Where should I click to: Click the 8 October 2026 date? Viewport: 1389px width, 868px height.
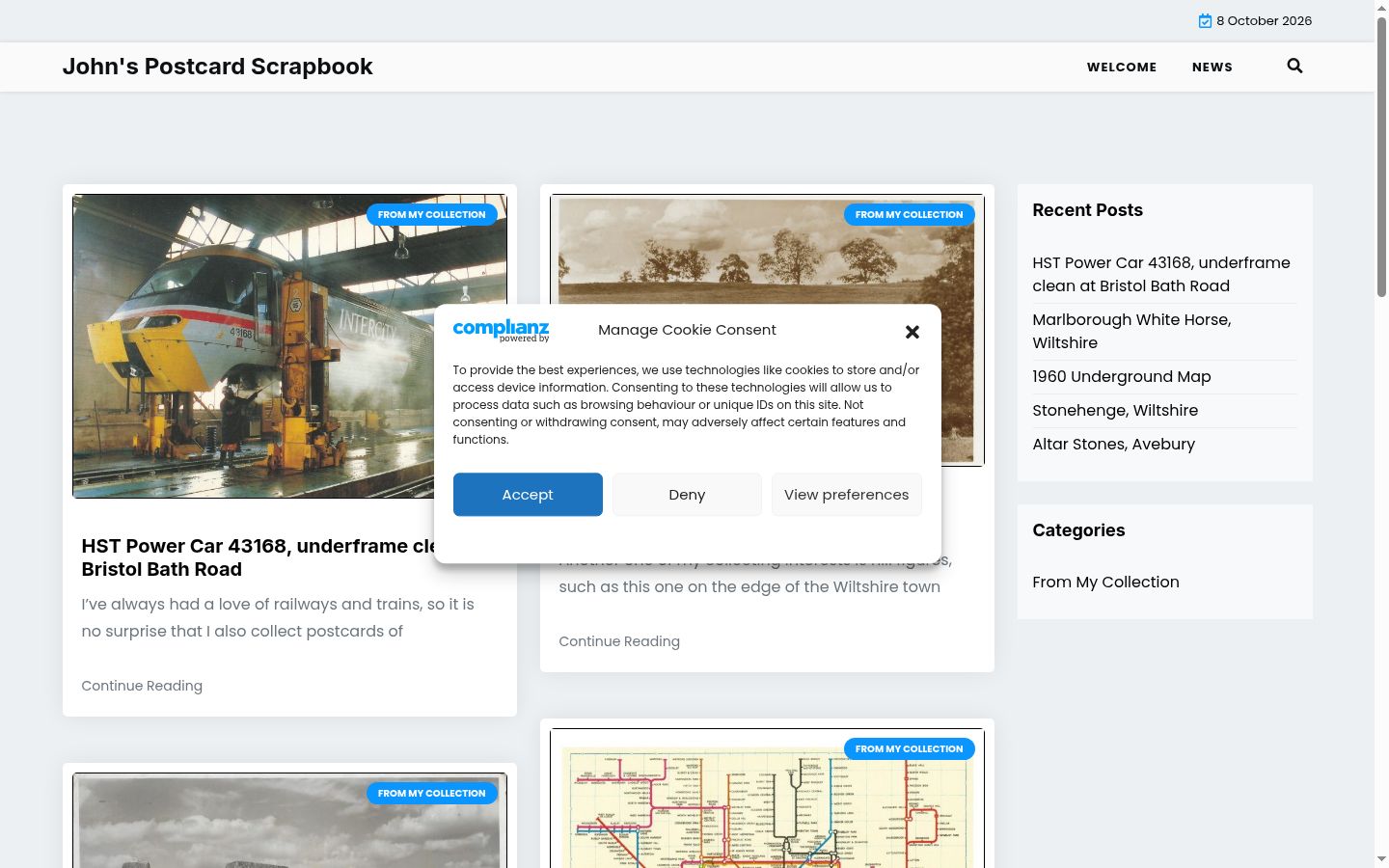(x=1264, y=21)
